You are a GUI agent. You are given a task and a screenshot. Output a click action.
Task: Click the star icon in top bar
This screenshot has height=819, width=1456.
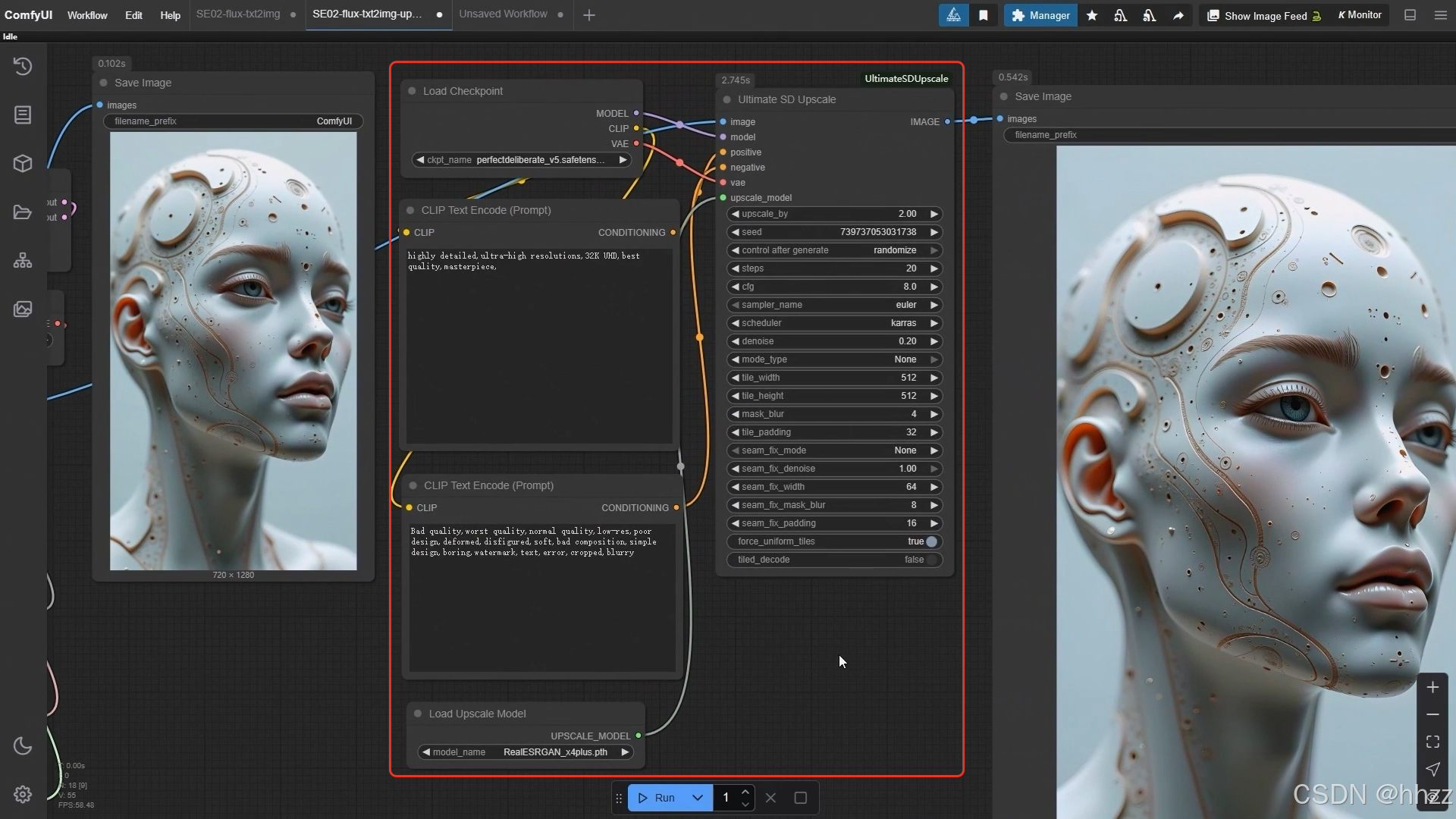(x=1092, y=15)
